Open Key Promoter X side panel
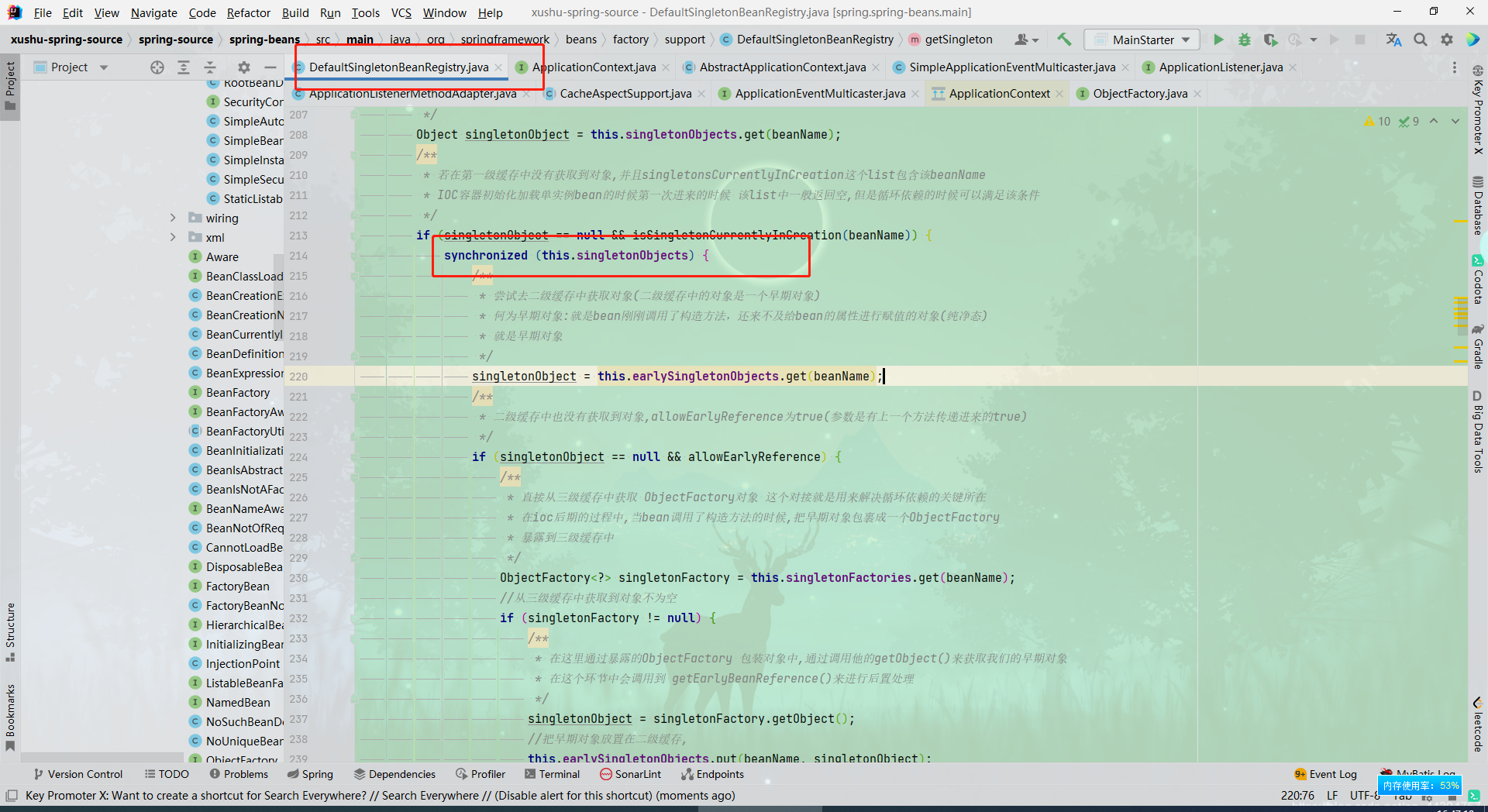 1478,110
